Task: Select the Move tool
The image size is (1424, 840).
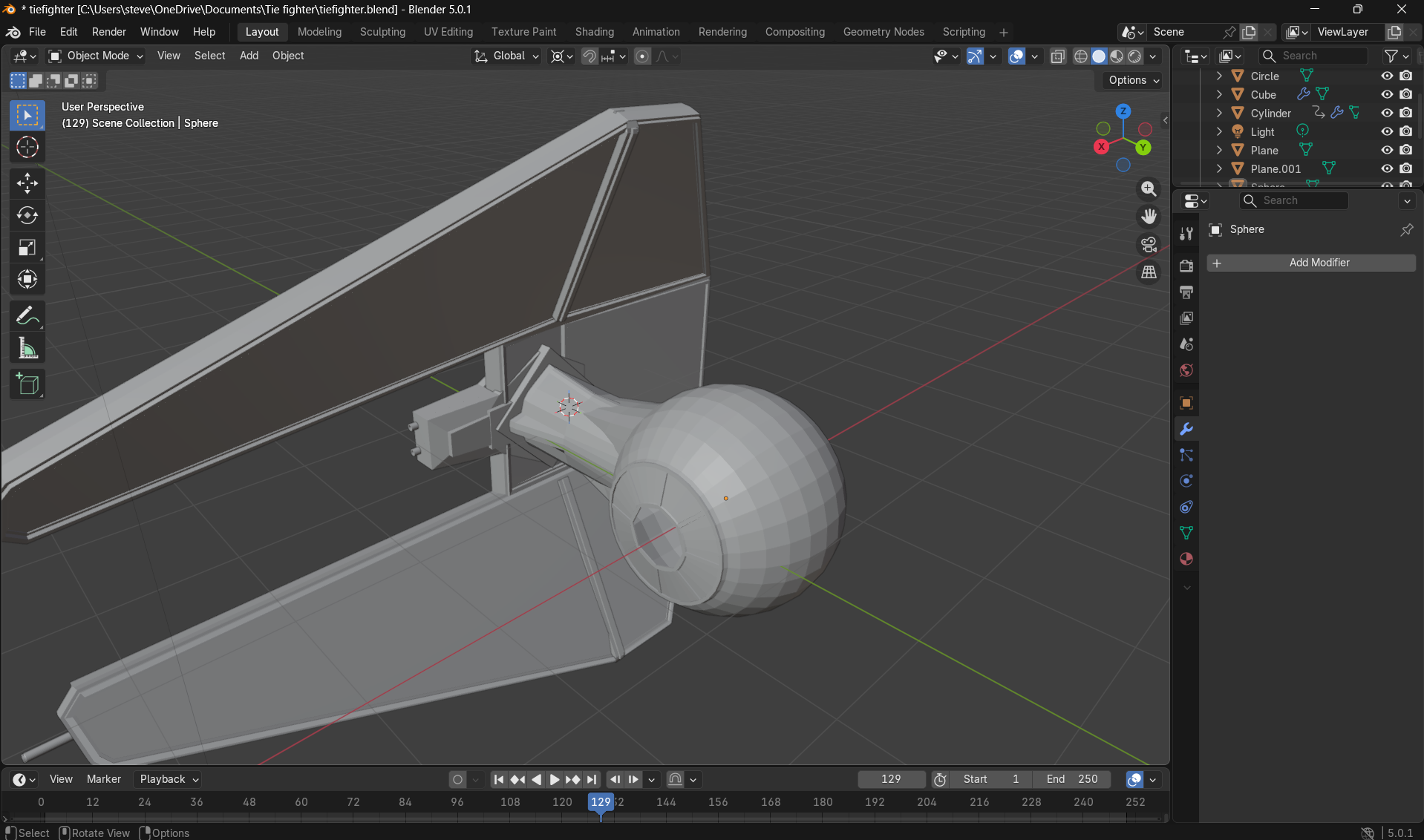Action: (x=27, y=183)
